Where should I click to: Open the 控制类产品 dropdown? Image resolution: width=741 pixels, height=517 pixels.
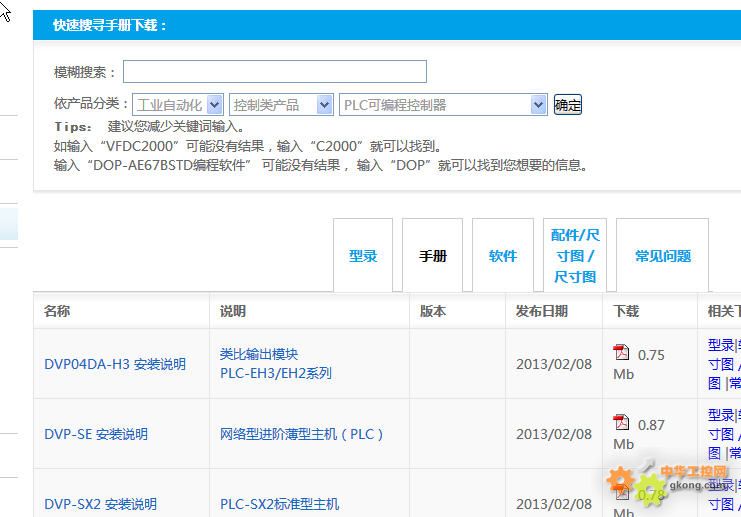281,104
